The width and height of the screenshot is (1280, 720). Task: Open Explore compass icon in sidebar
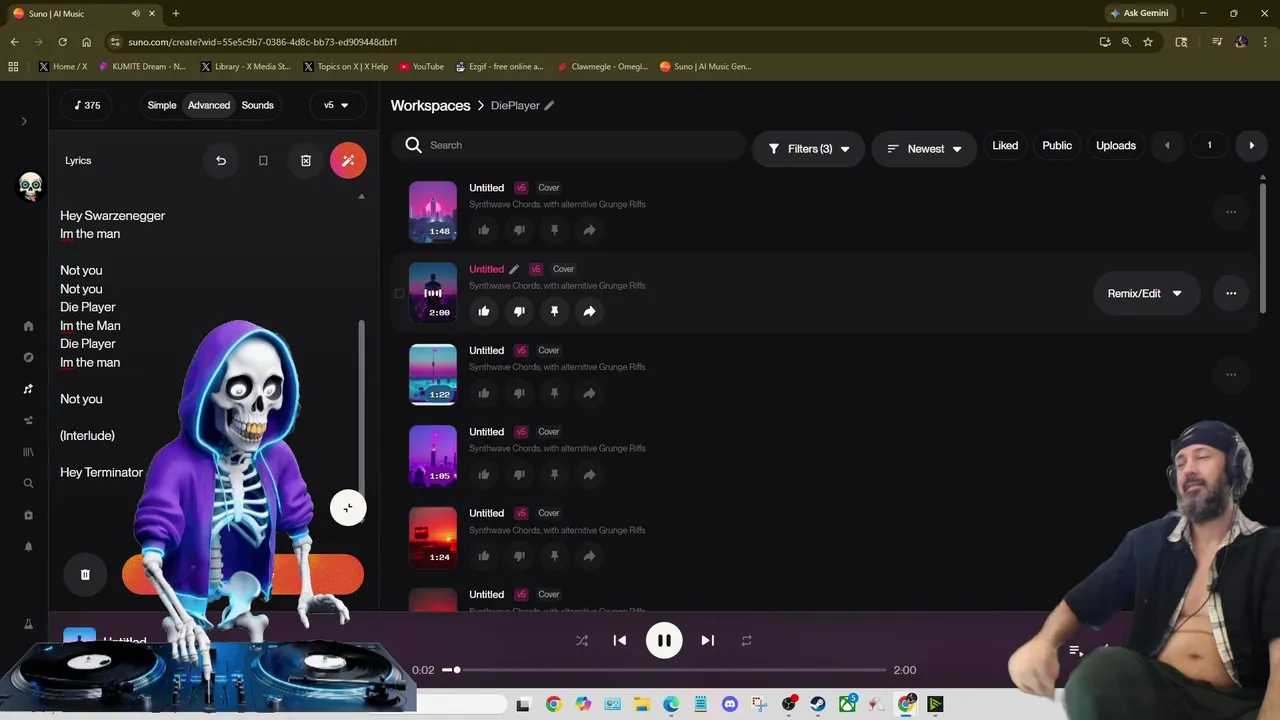28,357
